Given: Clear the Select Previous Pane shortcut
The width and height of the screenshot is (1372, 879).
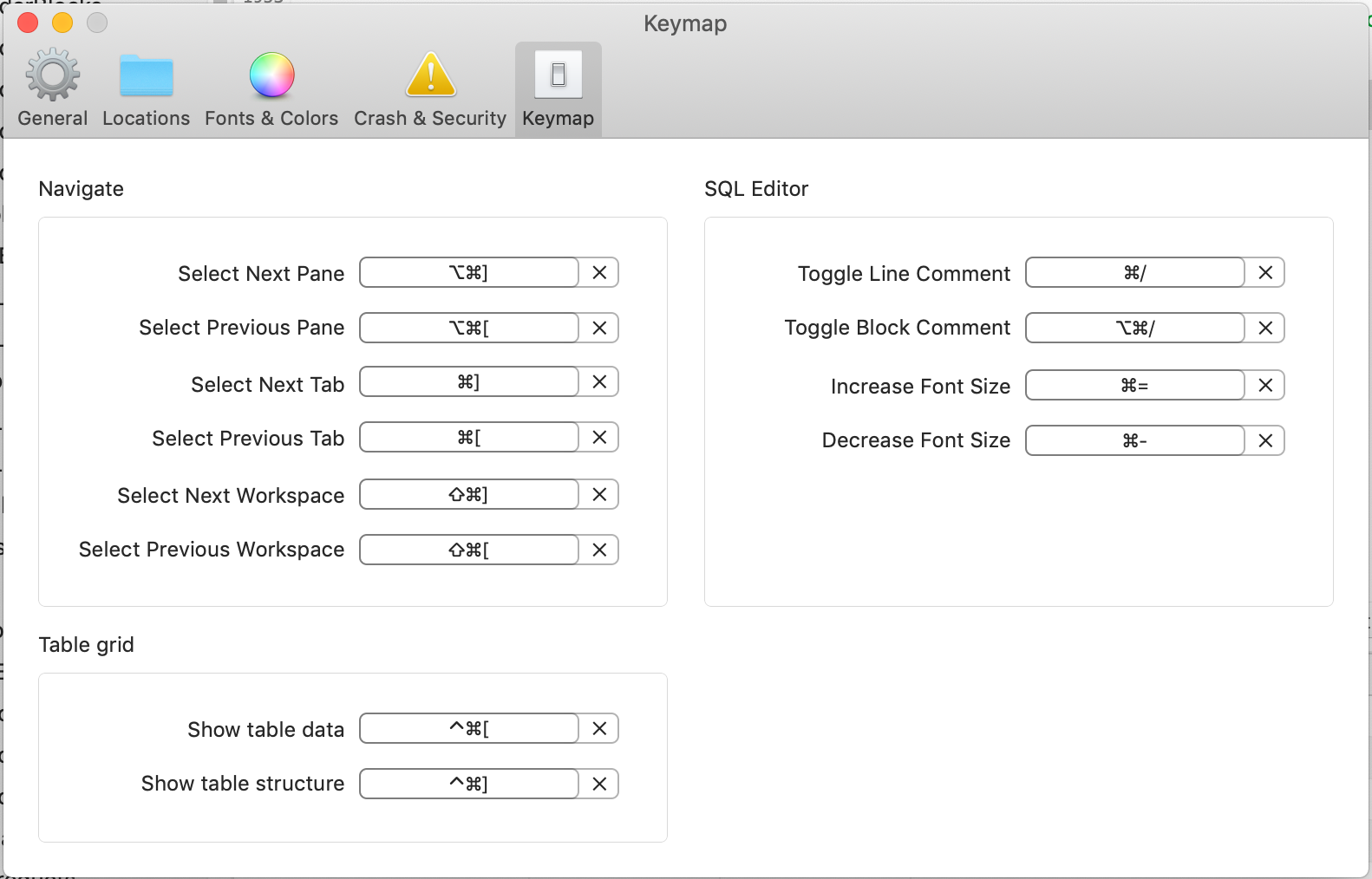Looking at the screenshot, I should (x=599, y=328).
